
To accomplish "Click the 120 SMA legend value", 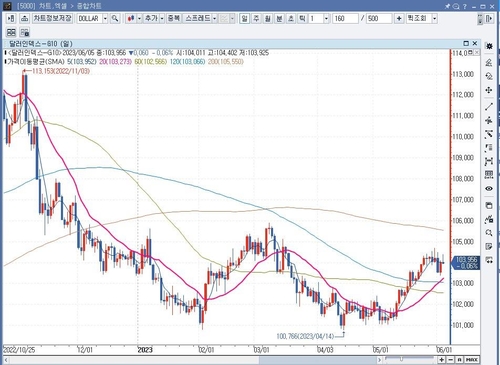I will (187, 62).
